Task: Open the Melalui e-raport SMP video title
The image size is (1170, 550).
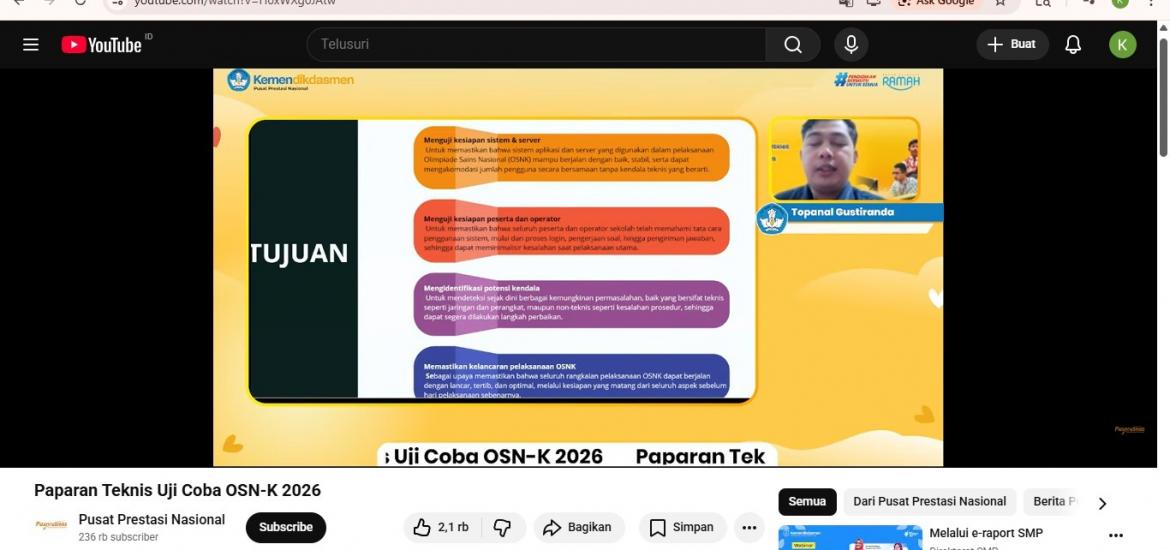Action: (986, 533)
